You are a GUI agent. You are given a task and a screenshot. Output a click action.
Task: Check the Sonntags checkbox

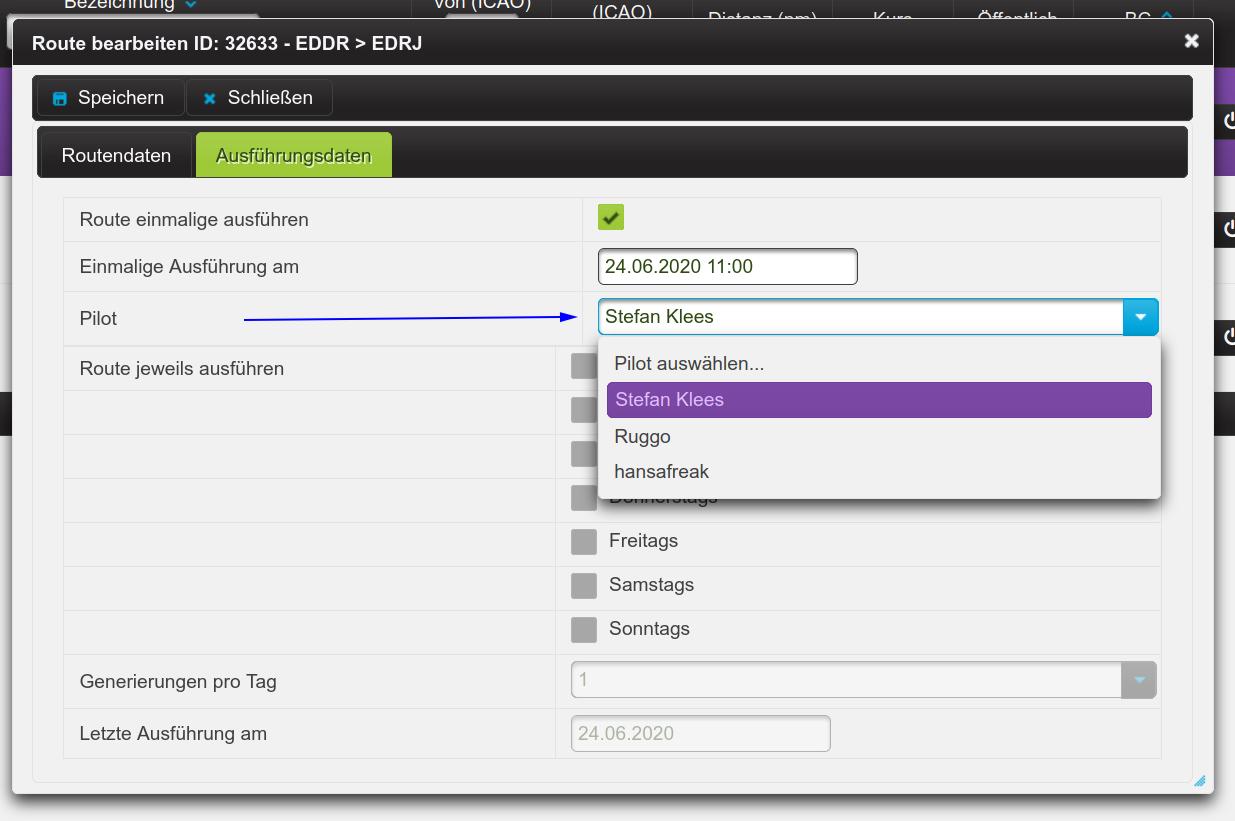584,629
